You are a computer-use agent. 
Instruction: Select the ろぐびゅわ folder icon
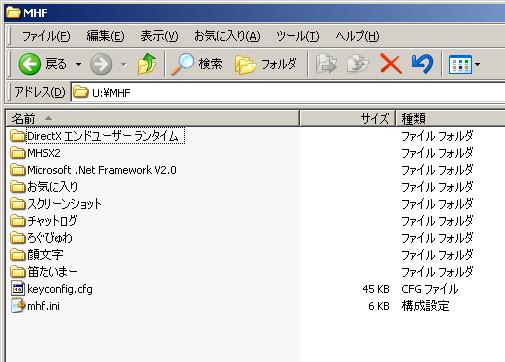(18, 238)
